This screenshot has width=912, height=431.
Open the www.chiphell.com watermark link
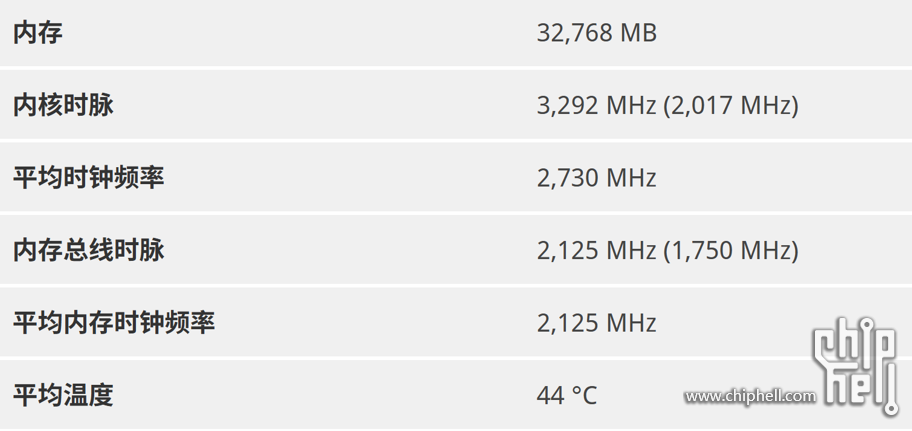[x=750, y=397]
